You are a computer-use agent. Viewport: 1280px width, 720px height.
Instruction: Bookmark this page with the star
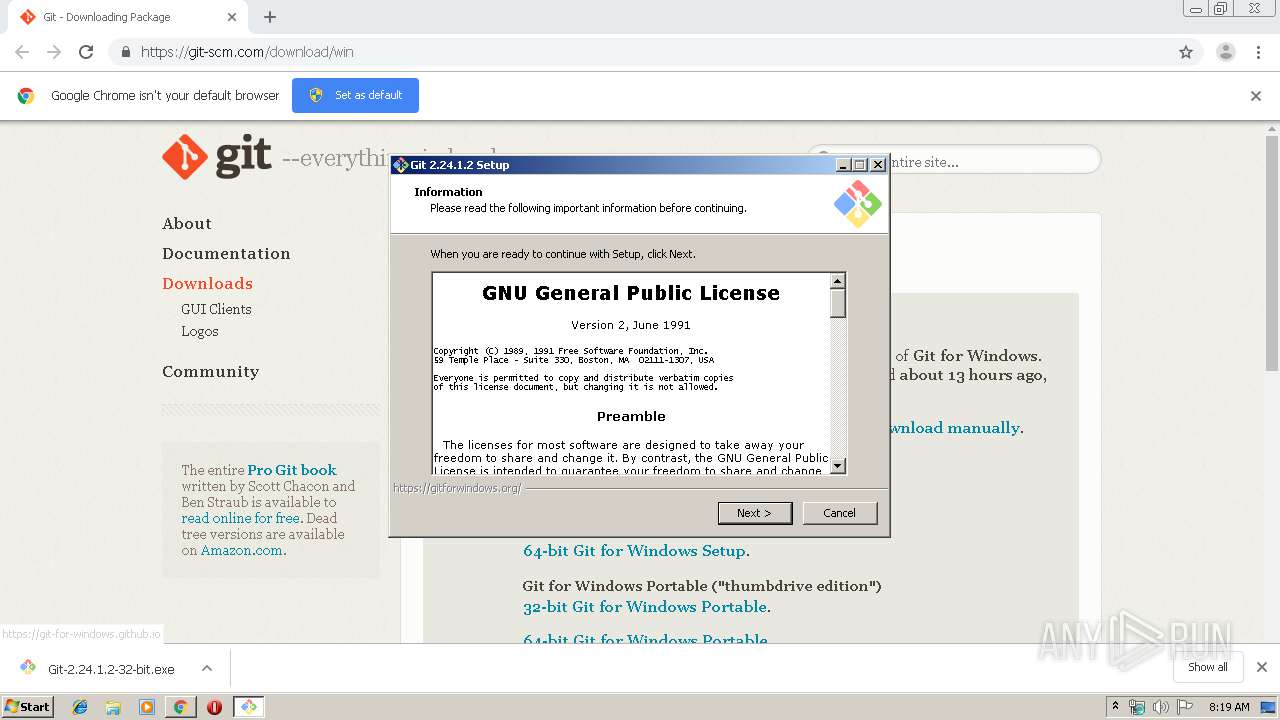1186,52
